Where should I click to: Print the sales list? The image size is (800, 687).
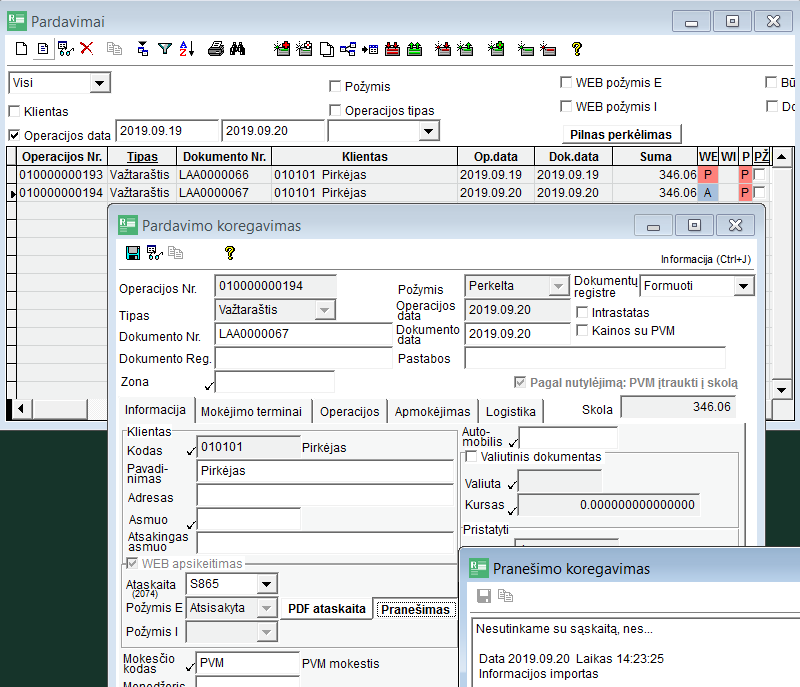click(x=216, y=49)
